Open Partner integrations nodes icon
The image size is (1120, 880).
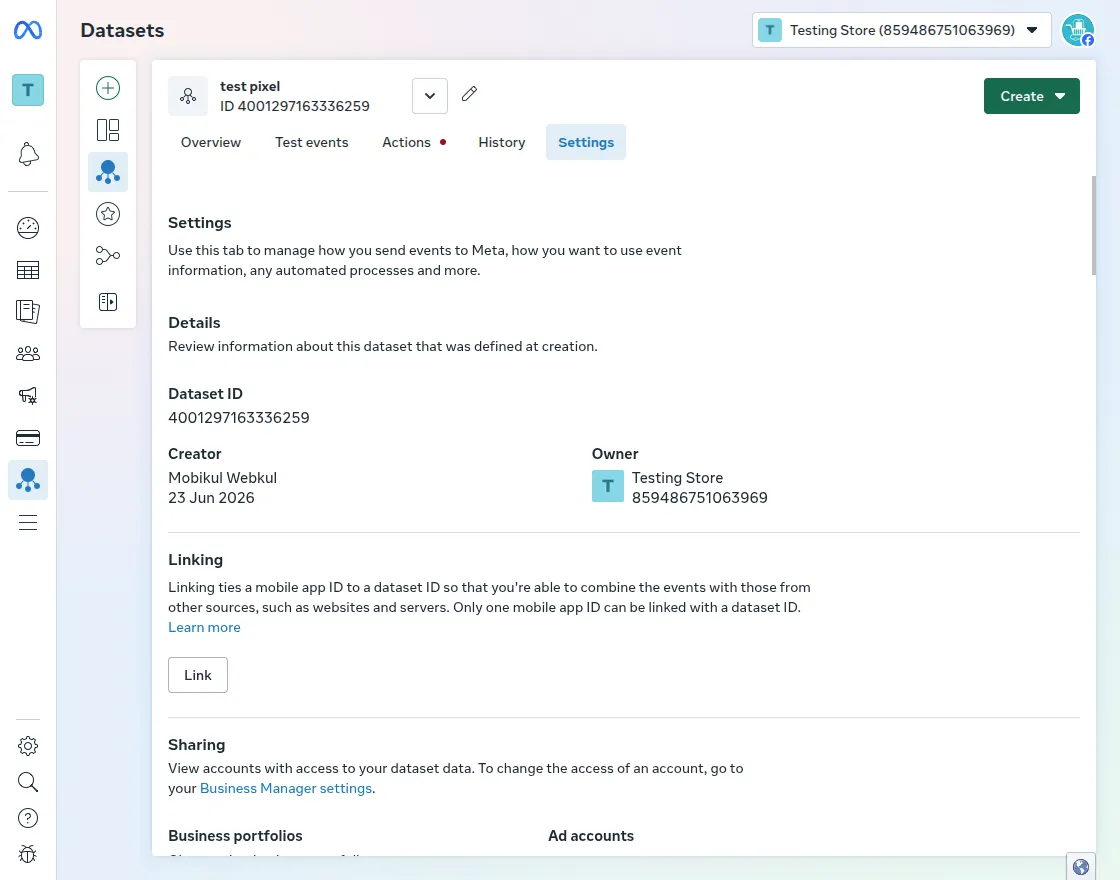point(108,256)
